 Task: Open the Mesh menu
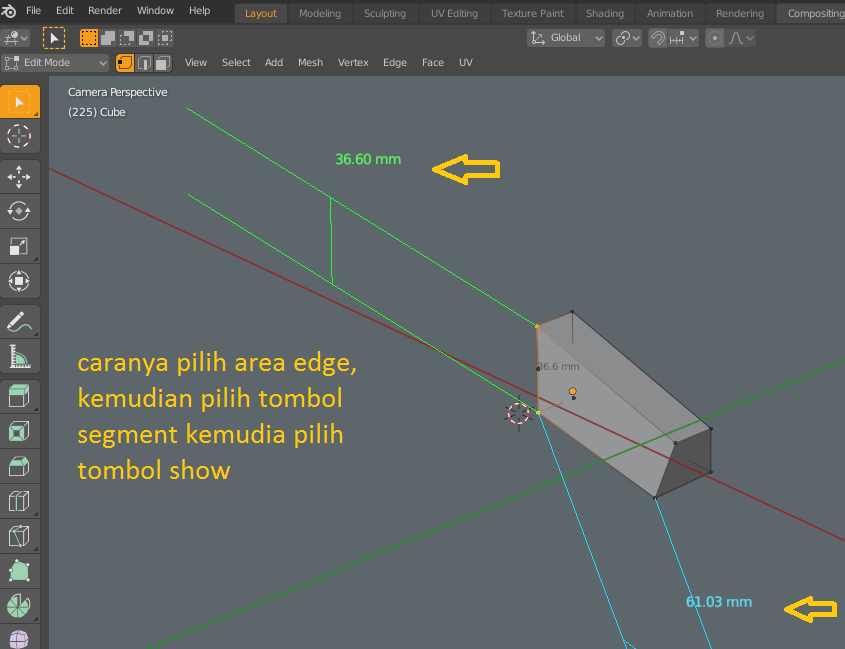pyautogui.click(x=310, y=63)
